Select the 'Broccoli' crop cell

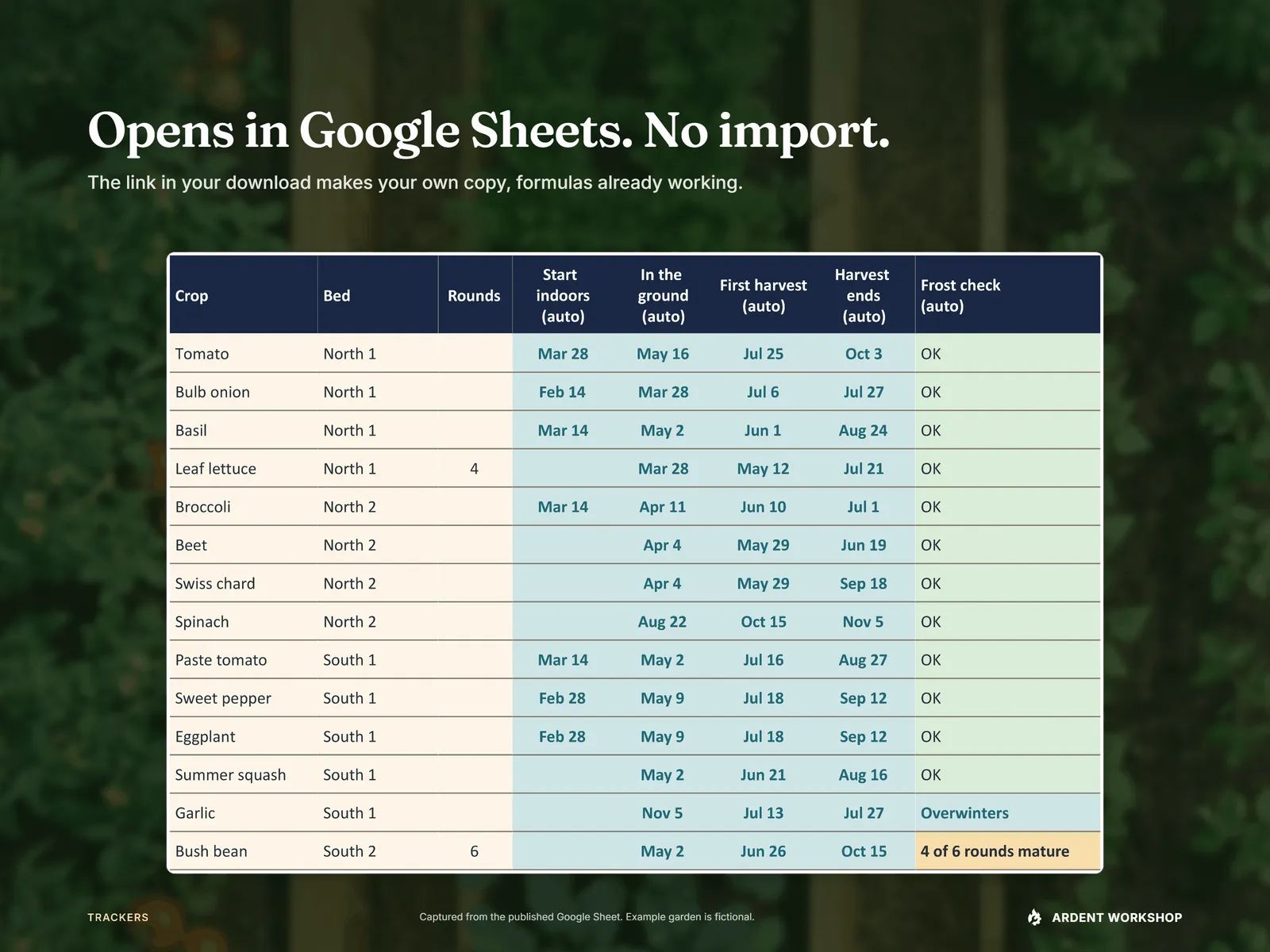click(243, 507)
